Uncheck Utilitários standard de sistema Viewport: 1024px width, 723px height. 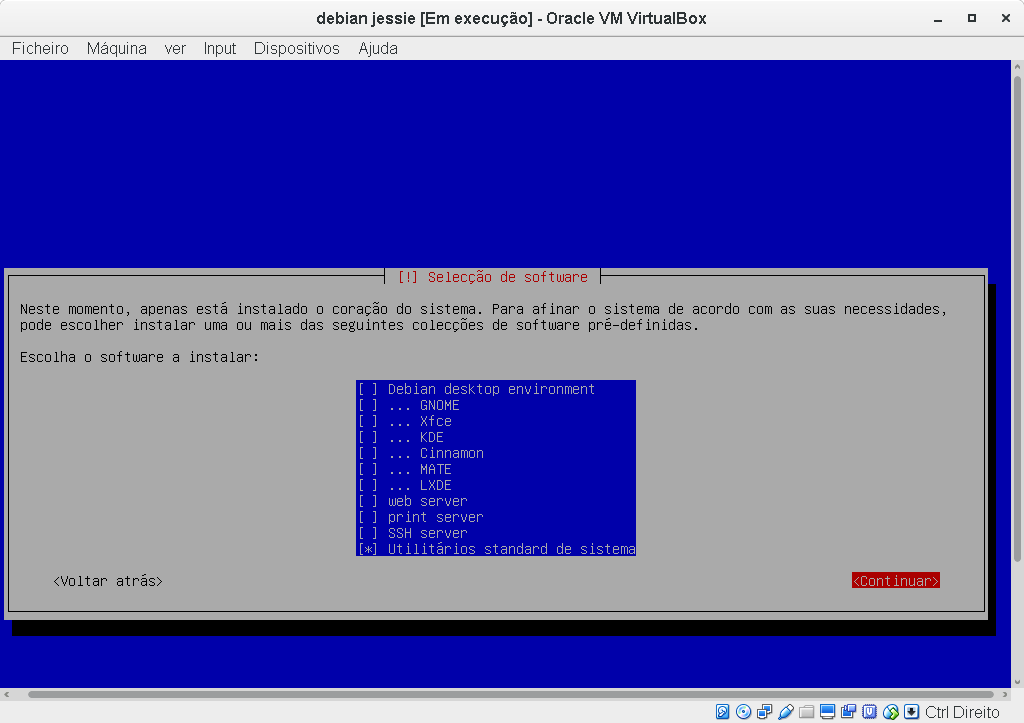[368, 549]
